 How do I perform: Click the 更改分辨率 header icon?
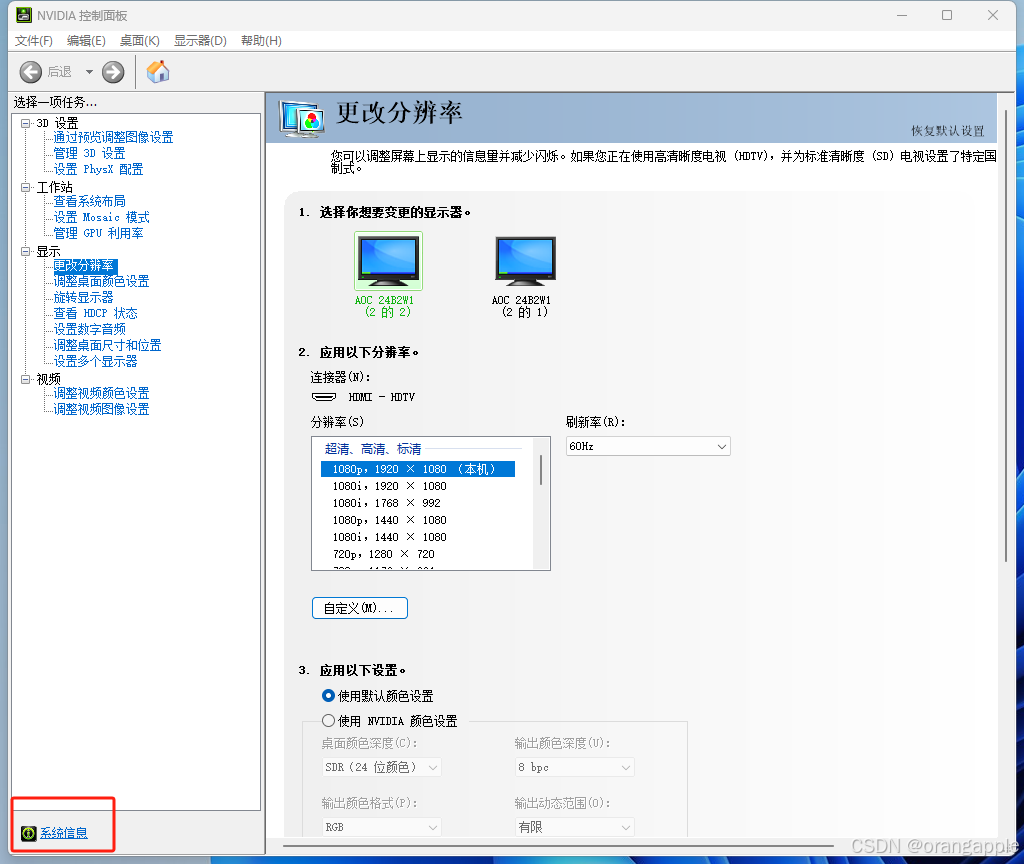coord(302,118)
